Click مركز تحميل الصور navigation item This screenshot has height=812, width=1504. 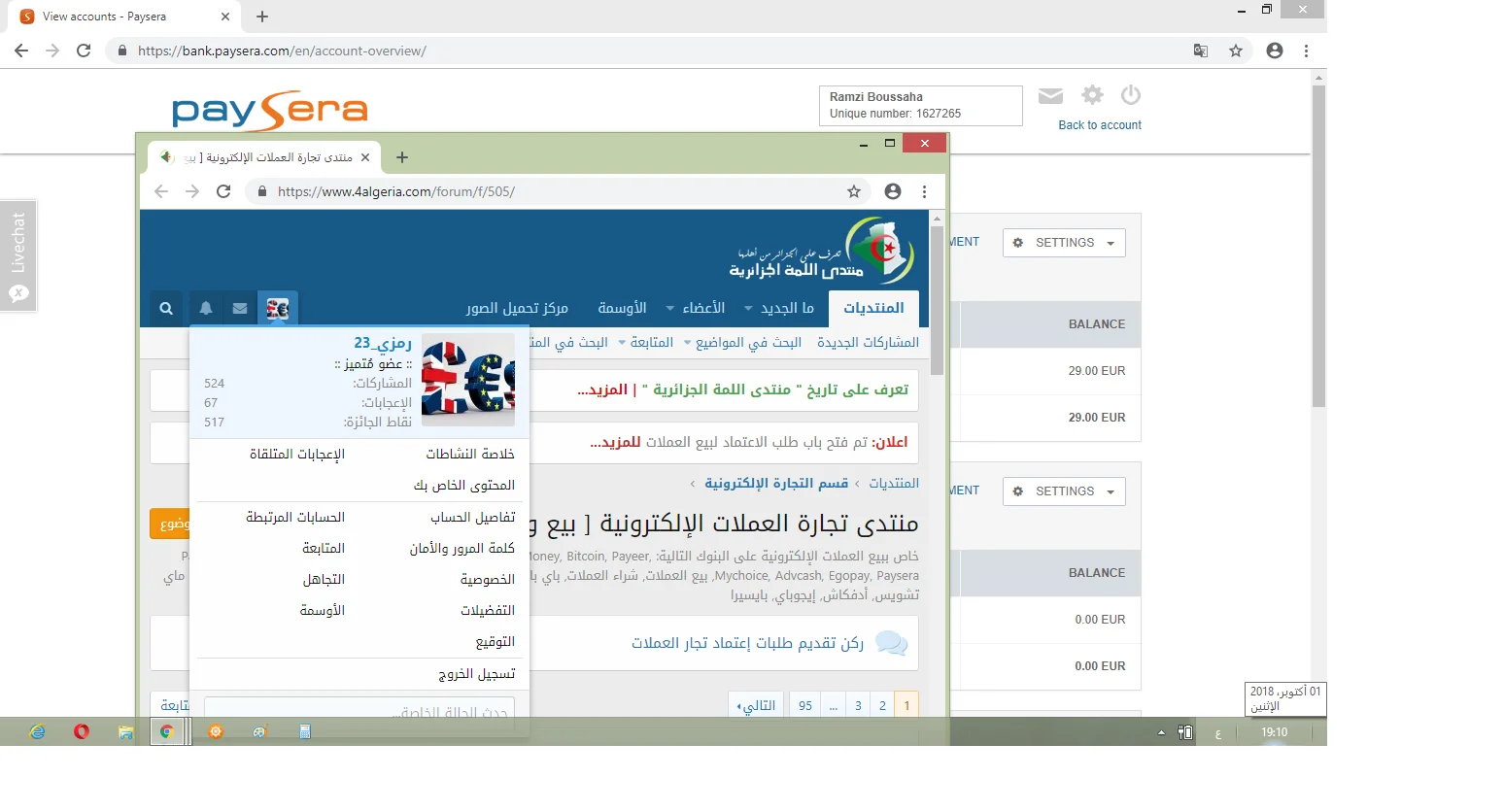517,308
